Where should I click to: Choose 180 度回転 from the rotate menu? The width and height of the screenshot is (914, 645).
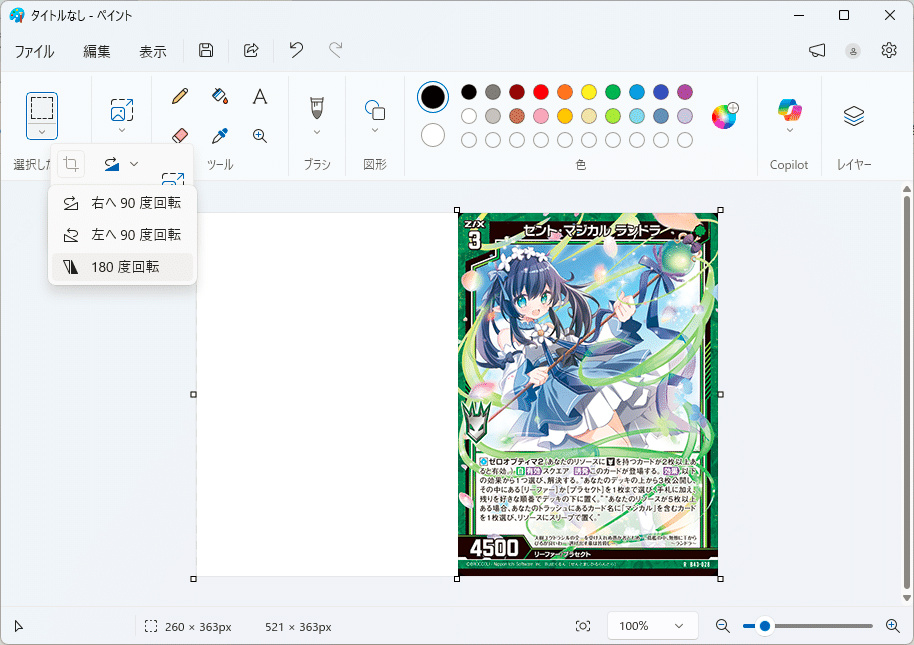coord(122,267)
